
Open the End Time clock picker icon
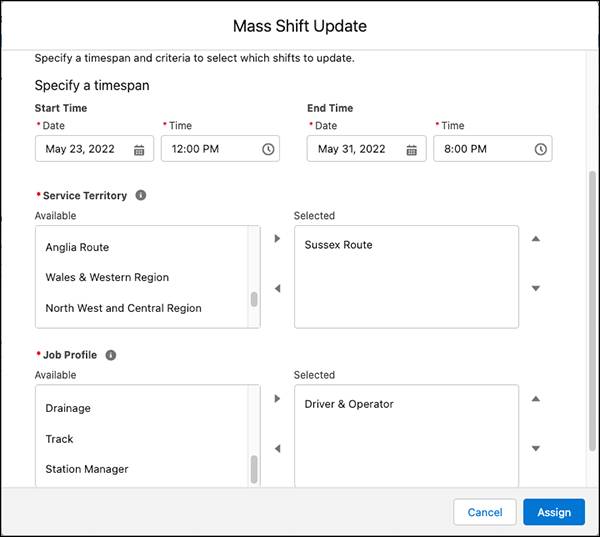(x=540, y=149)
